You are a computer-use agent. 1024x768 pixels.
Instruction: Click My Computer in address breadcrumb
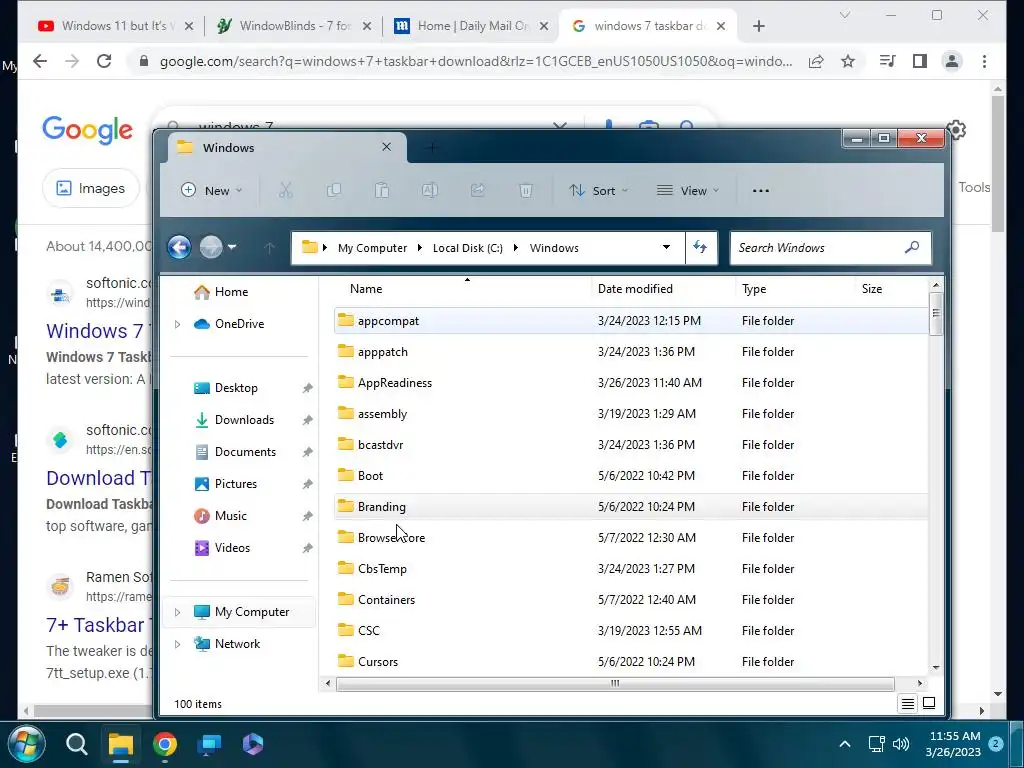point(372,248)
